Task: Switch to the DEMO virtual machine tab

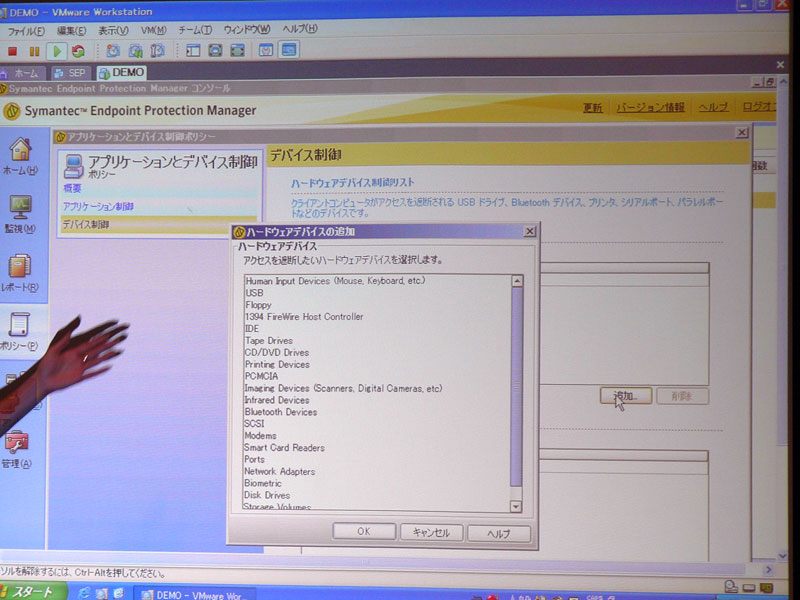Action: click(x=121, y=72)
